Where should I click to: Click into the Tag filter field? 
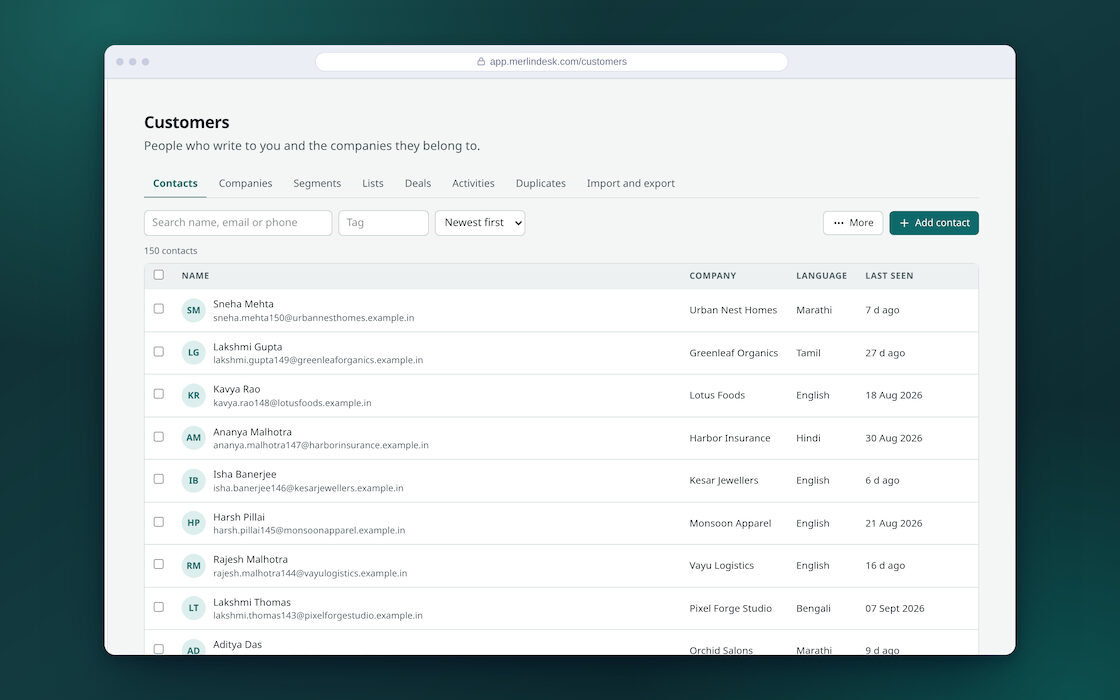(x=384, y=223)
